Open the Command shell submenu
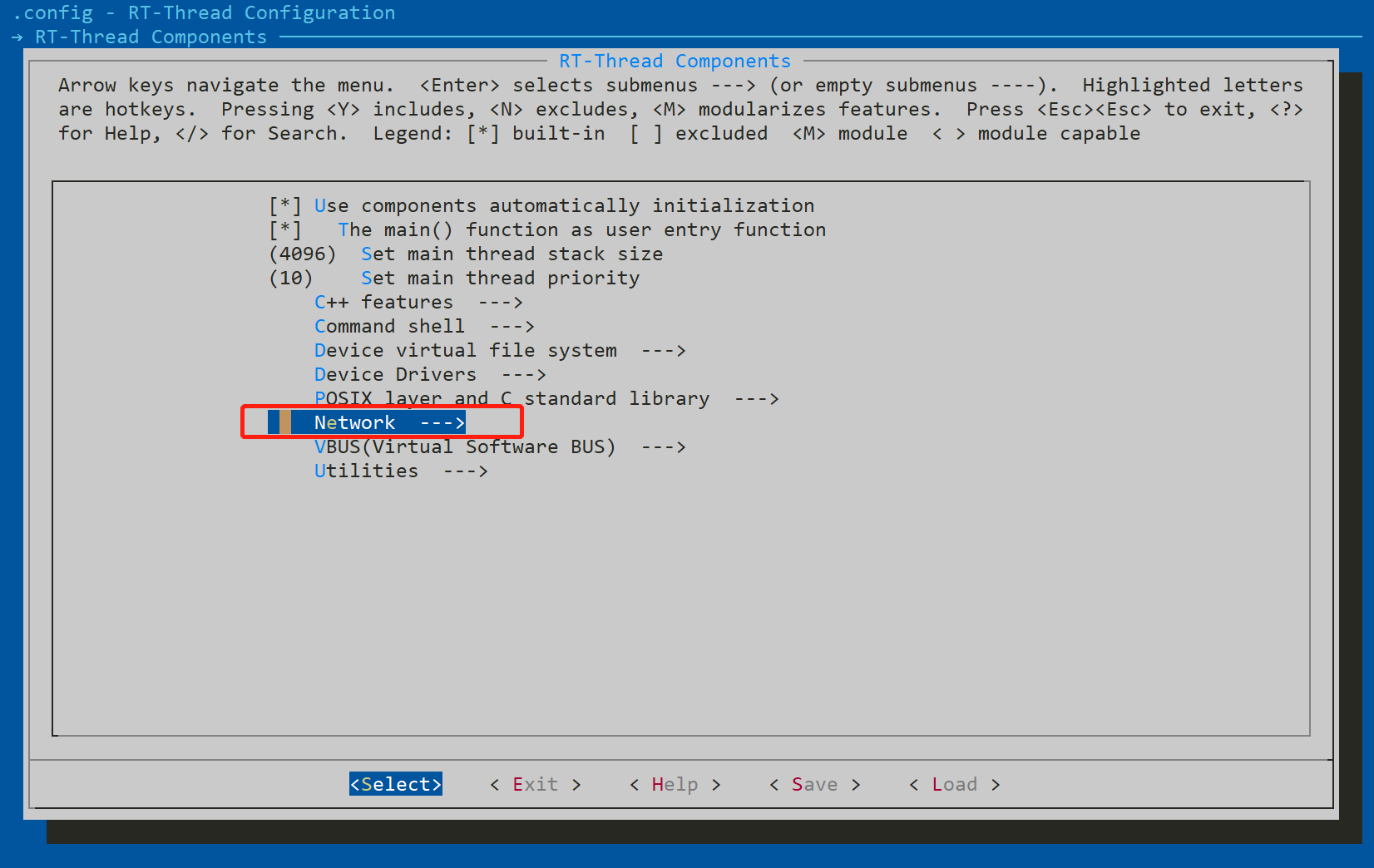1374x868 pixels. pyautogui.click(x=424, y=326)
